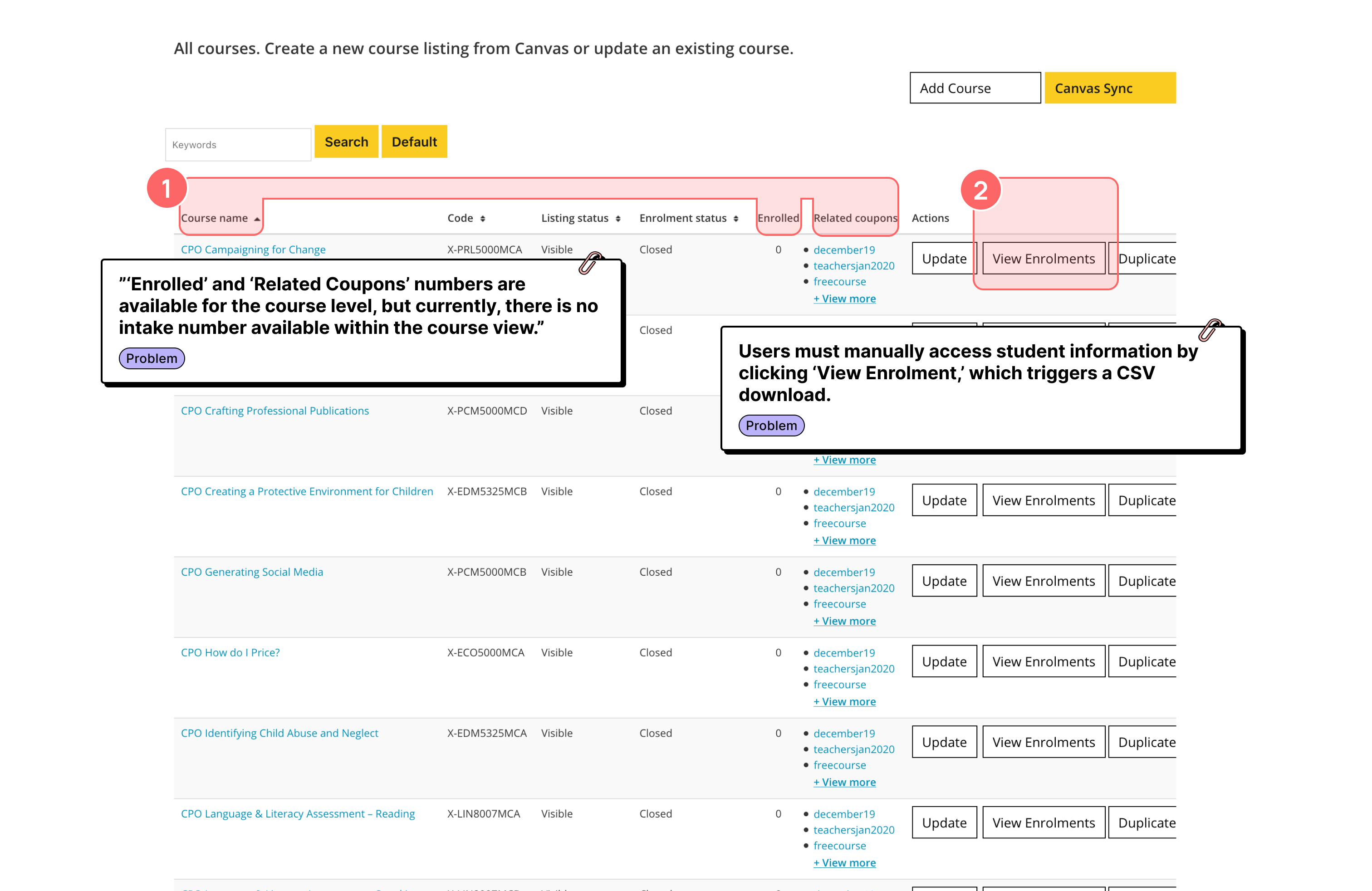Click the Course name sort arrow
1372x891 pixels.
click(x=256, y=218)
